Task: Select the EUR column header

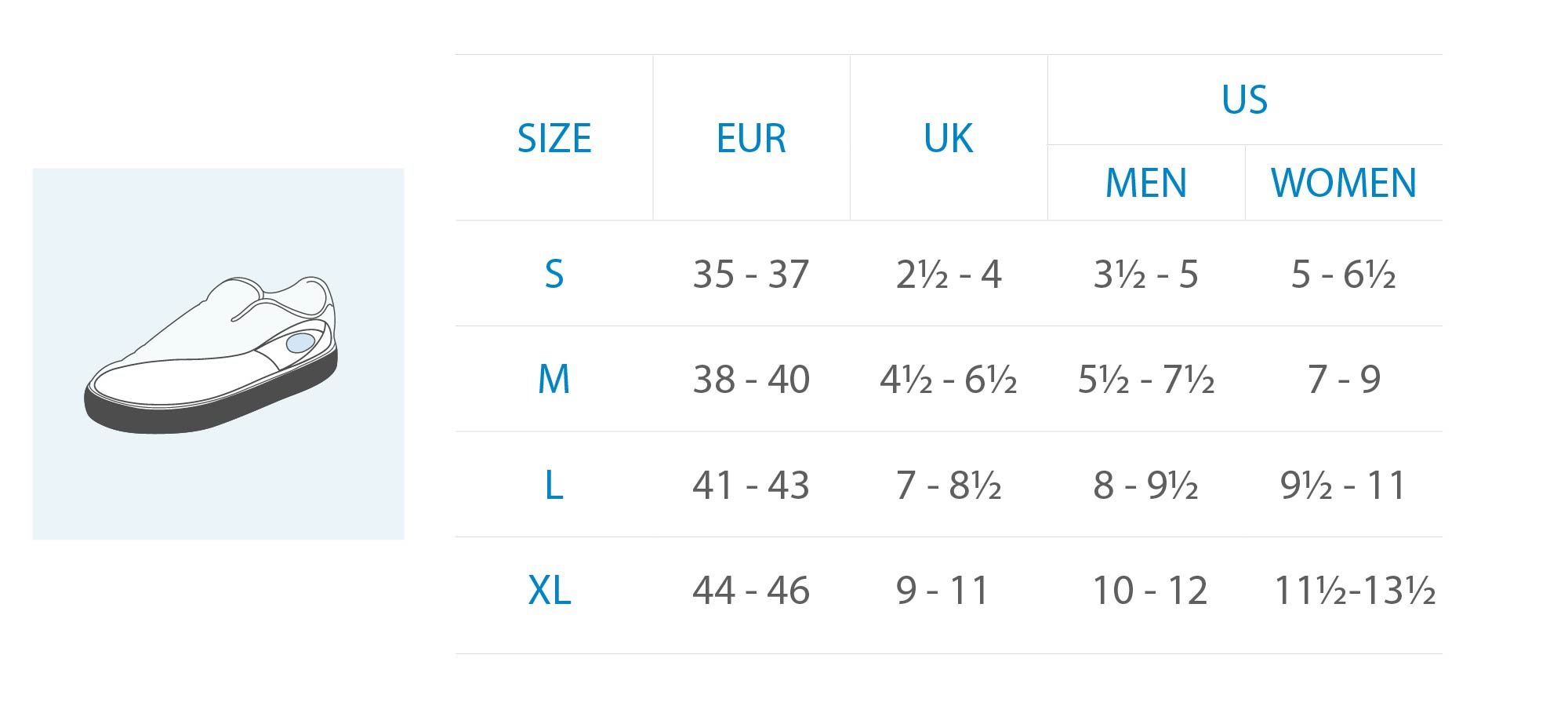Action: pyautogui.click(x=751, y=139)
